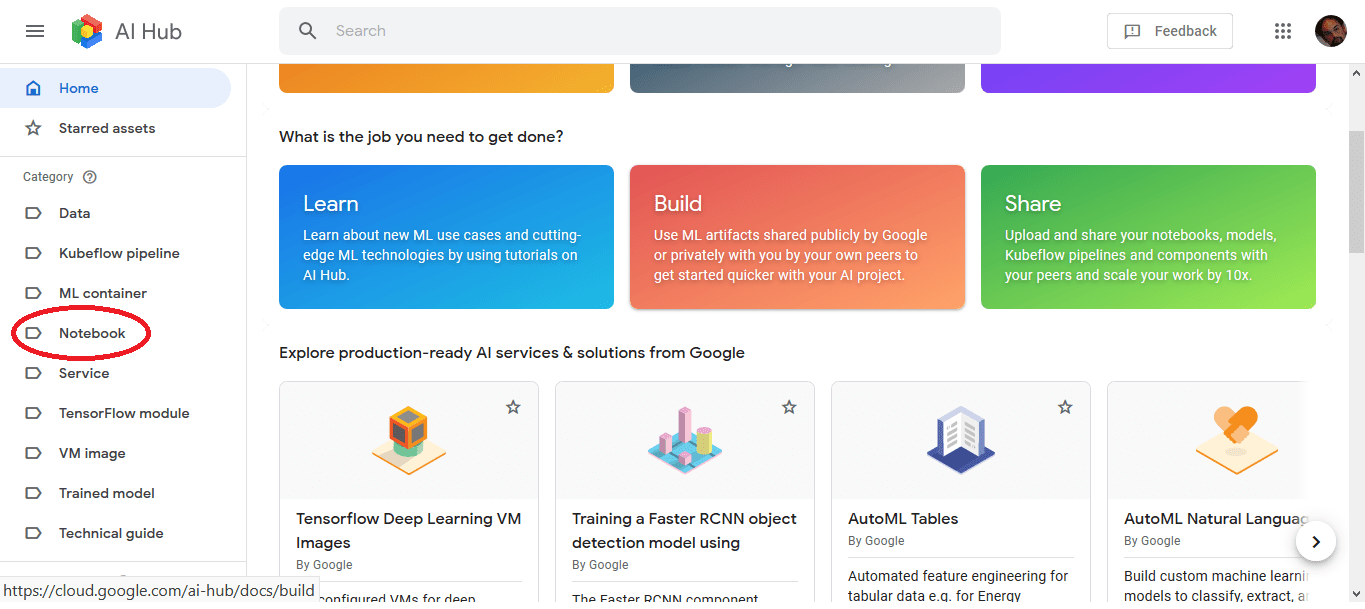Click the AutoML Tables building illustration
This screenshot has width=1365, height=609.
point(961,439)
